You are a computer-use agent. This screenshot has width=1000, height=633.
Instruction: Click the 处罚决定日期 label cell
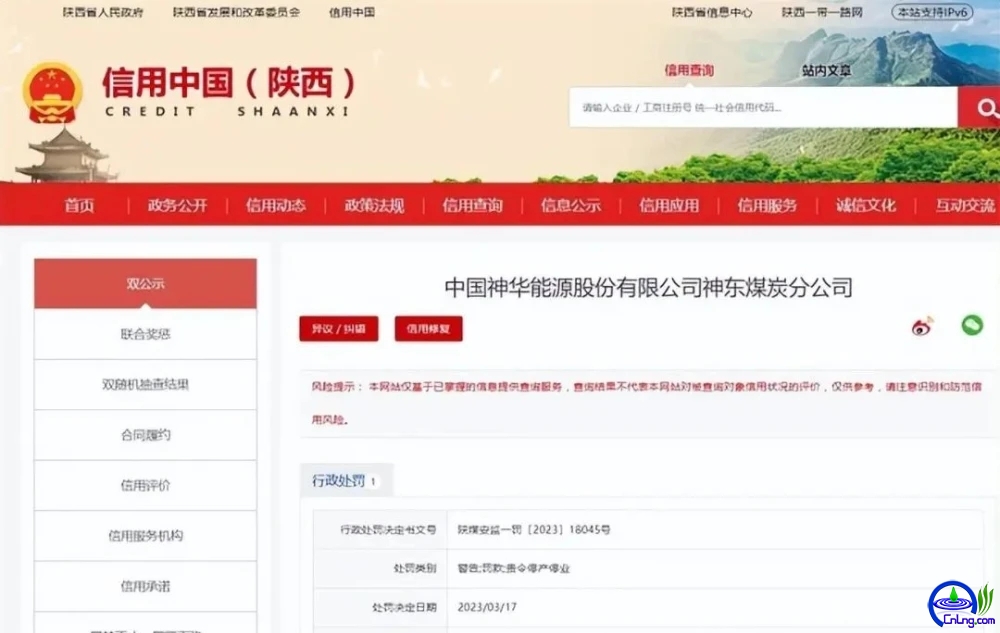380,608
